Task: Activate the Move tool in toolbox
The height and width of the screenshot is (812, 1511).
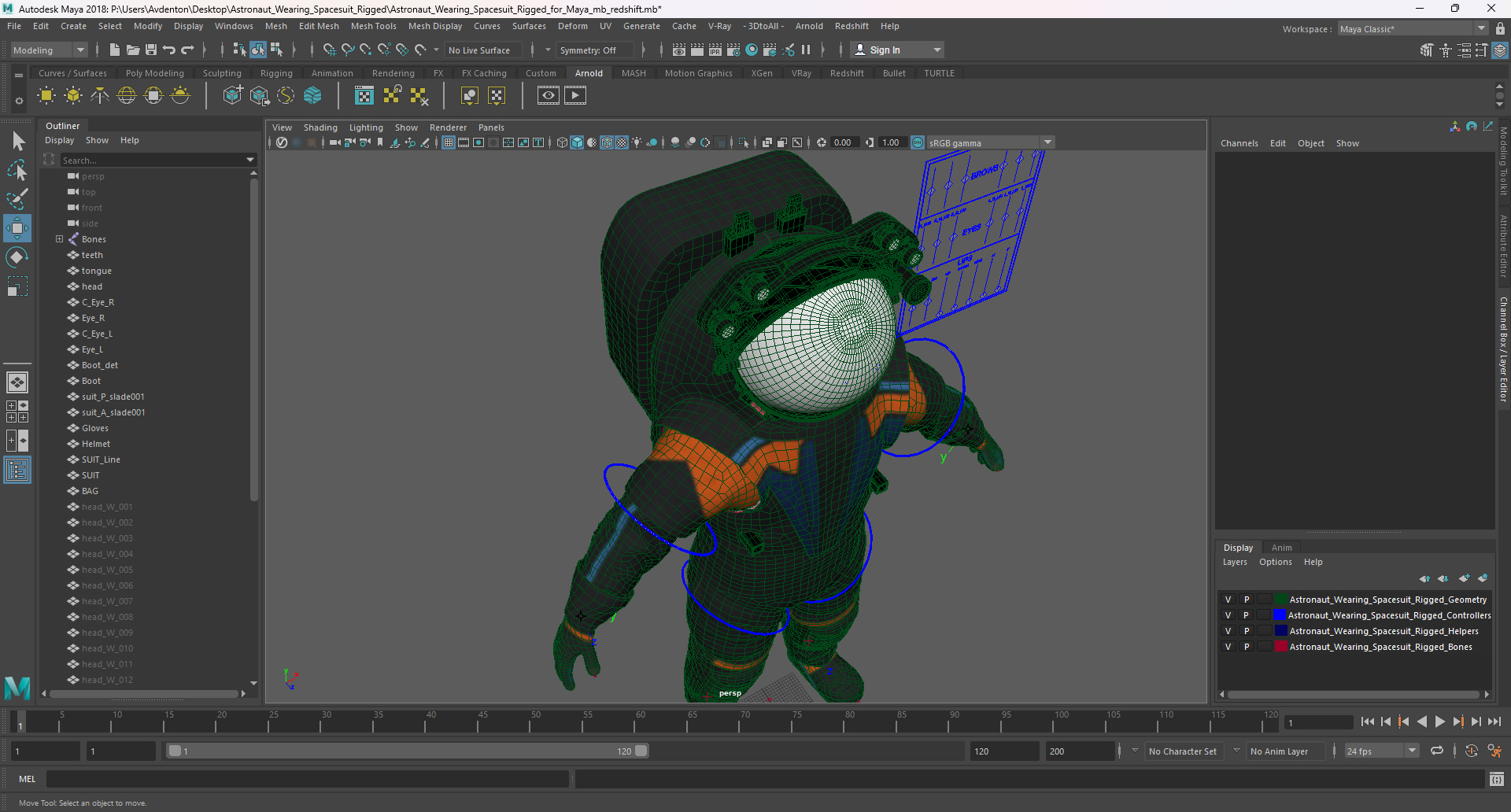Action: pos(17,228)
